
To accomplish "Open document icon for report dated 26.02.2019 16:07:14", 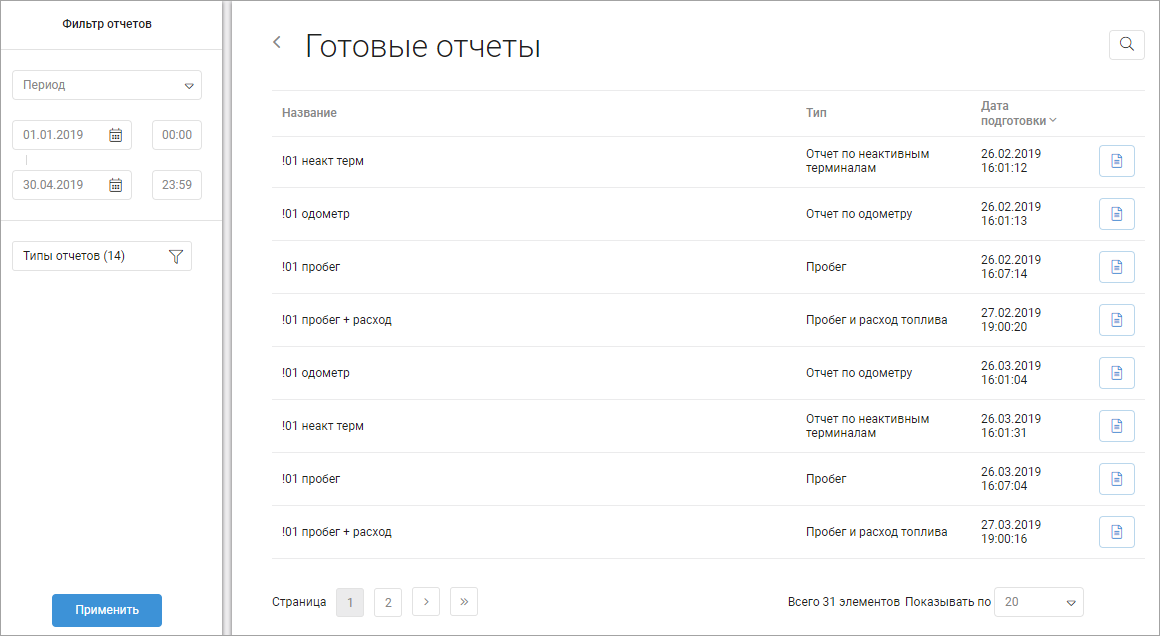I will click(x=1116, y=267).
